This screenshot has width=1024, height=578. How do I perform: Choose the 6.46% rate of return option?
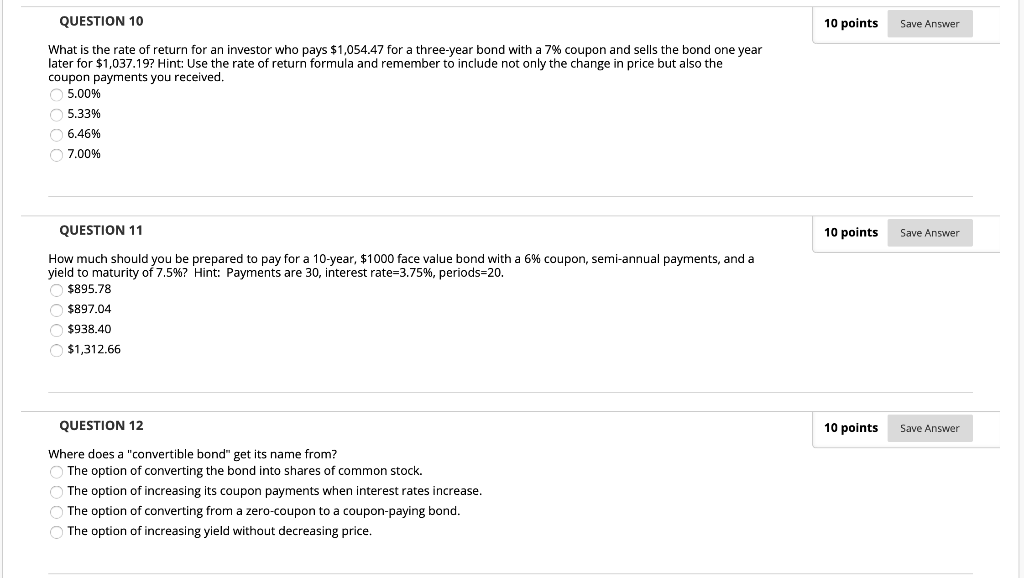56,134
